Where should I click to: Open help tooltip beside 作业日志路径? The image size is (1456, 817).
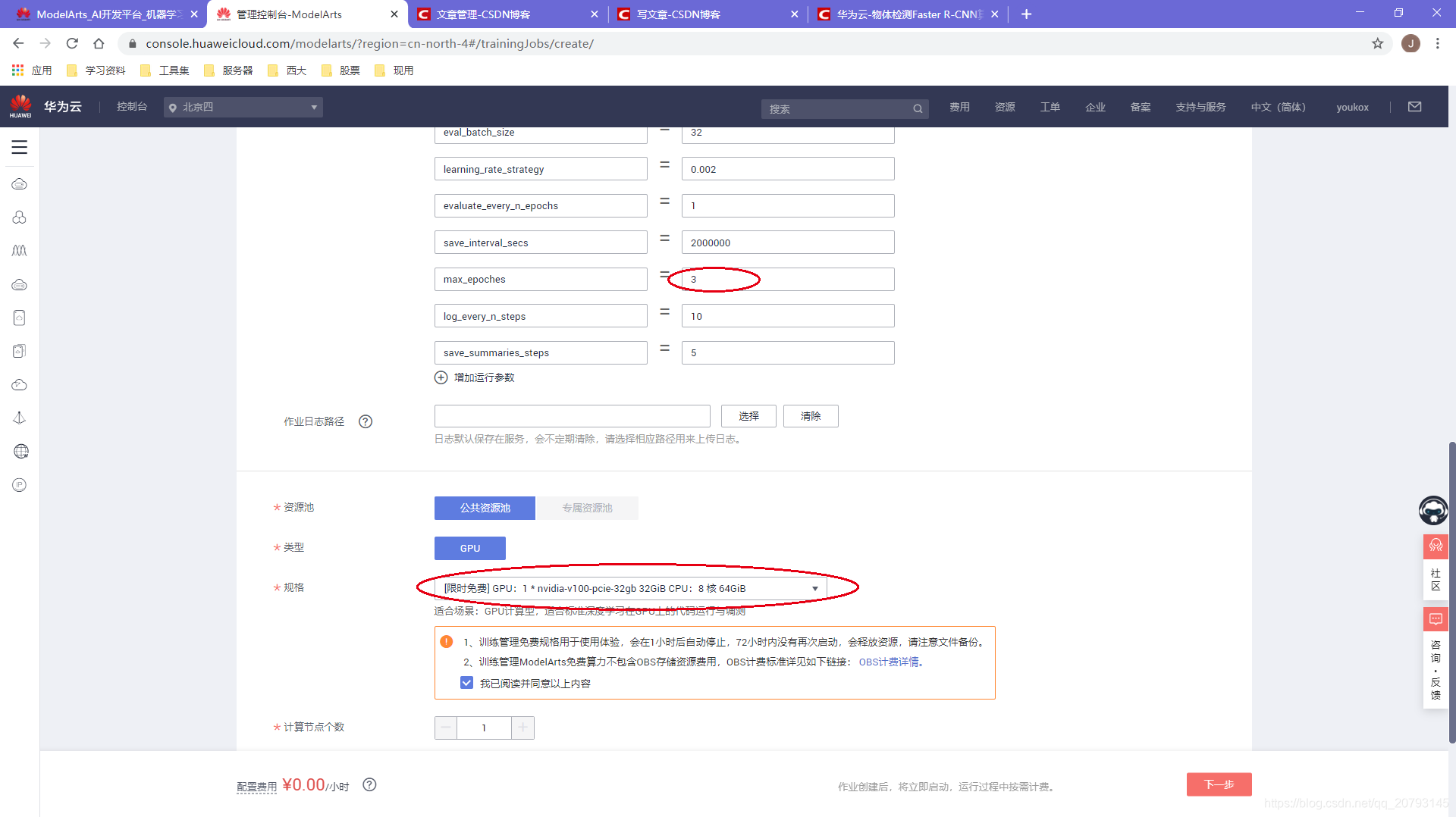click(x=366, y=421)
